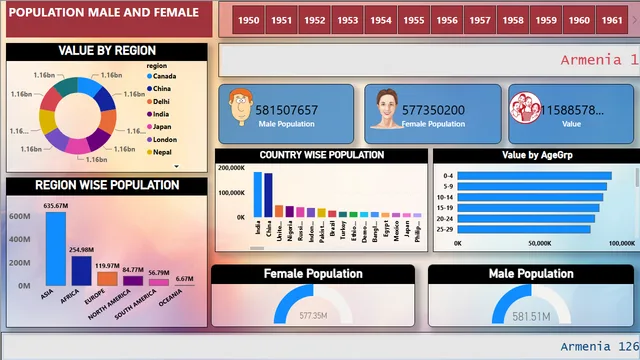Select the 0-4 age group bar
Viewport: 640px width, 360px height.
tap(534, 176)
